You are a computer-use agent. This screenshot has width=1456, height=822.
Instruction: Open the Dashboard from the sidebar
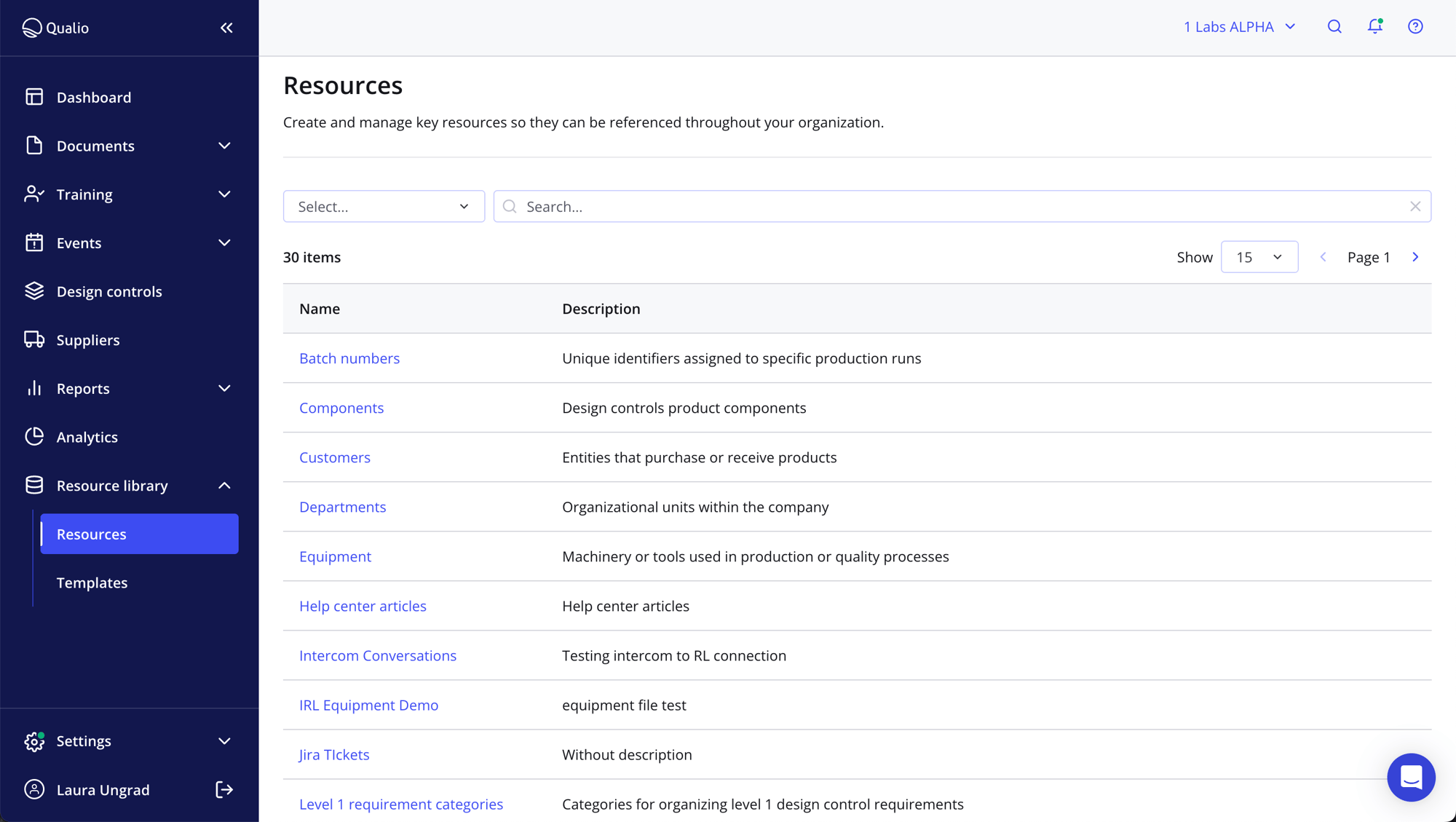[93, 97]
